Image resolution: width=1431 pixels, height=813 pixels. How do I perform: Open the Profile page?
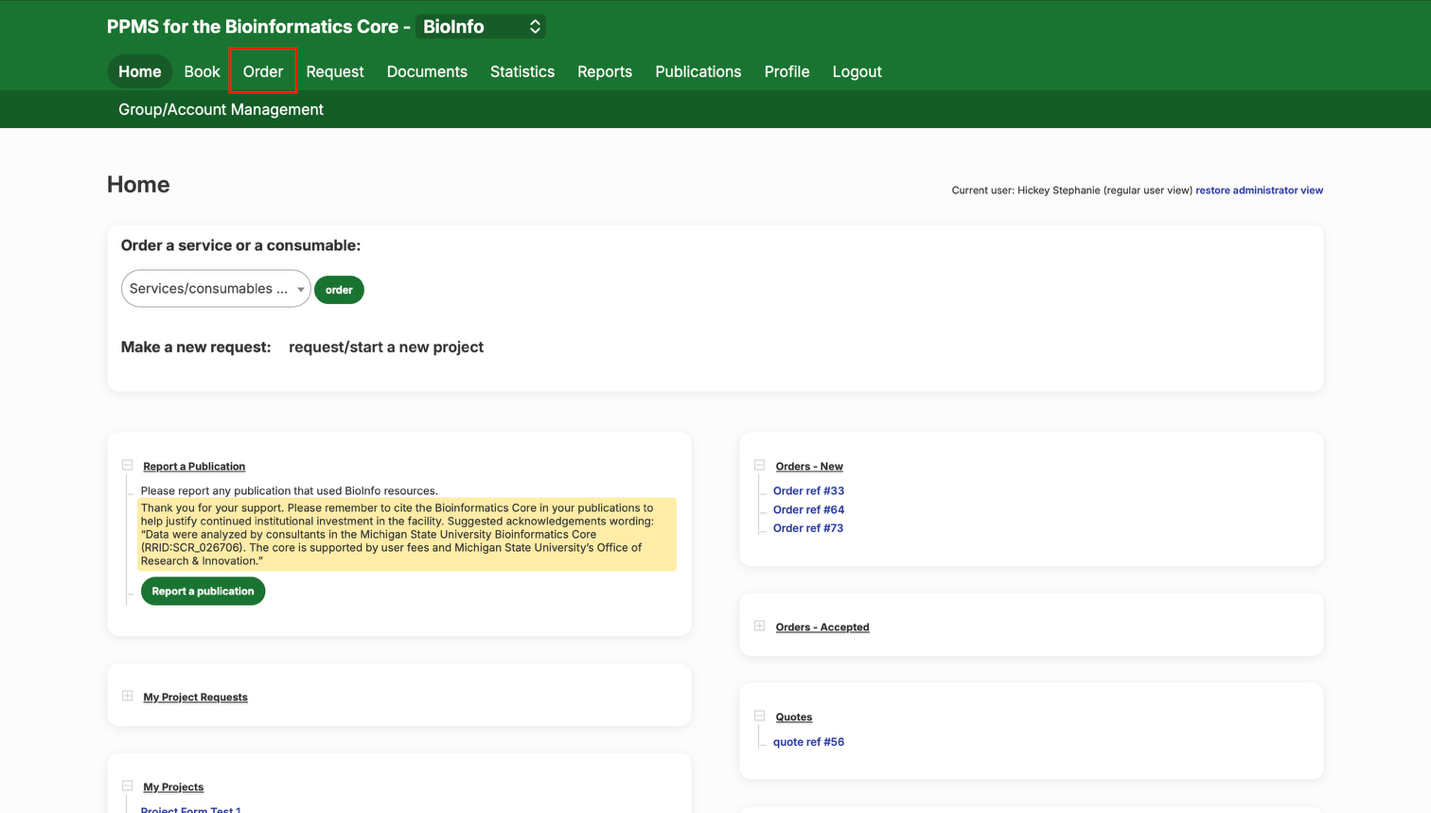(787, 72)
